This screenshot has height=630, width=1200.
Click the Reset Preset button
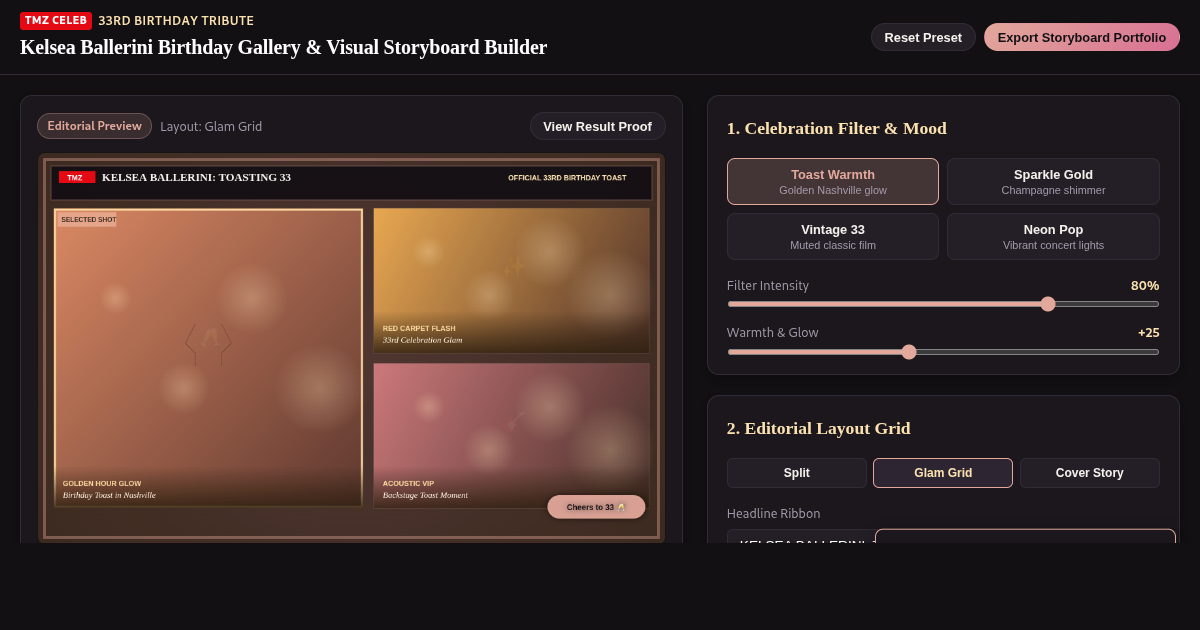pyautogui.click(x=923, y=37)
